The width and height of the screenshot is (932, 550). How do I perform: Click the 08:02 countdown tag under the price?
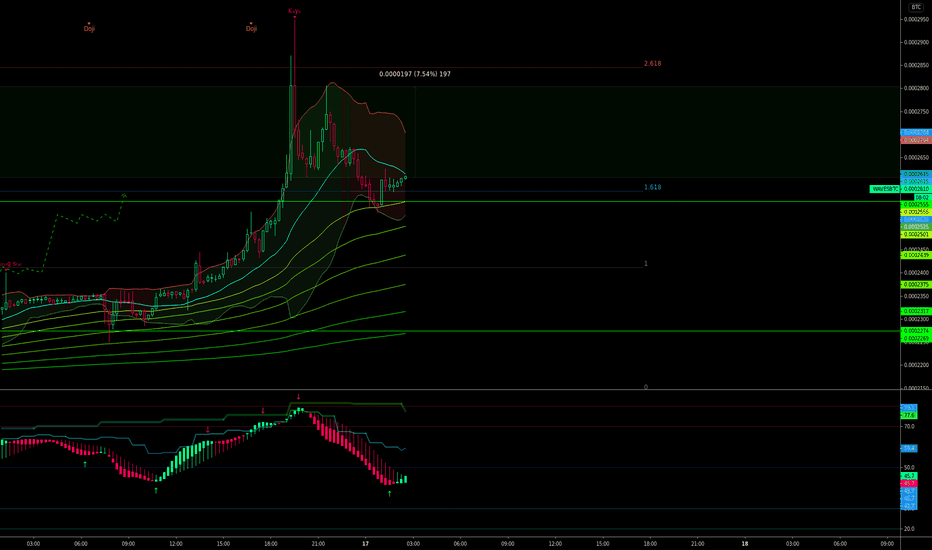922,197
